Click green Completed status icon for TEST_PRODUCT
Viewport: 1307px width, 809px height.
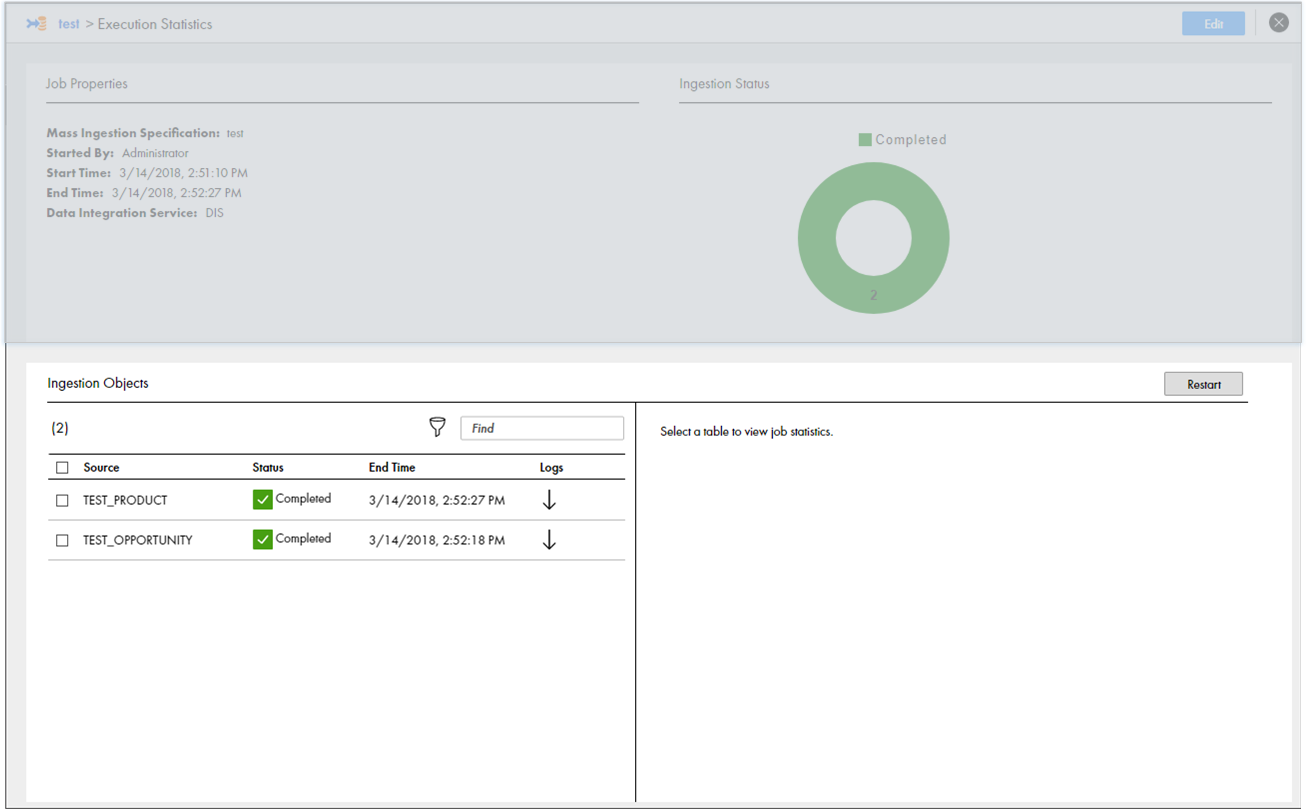(x=263, y=499)
